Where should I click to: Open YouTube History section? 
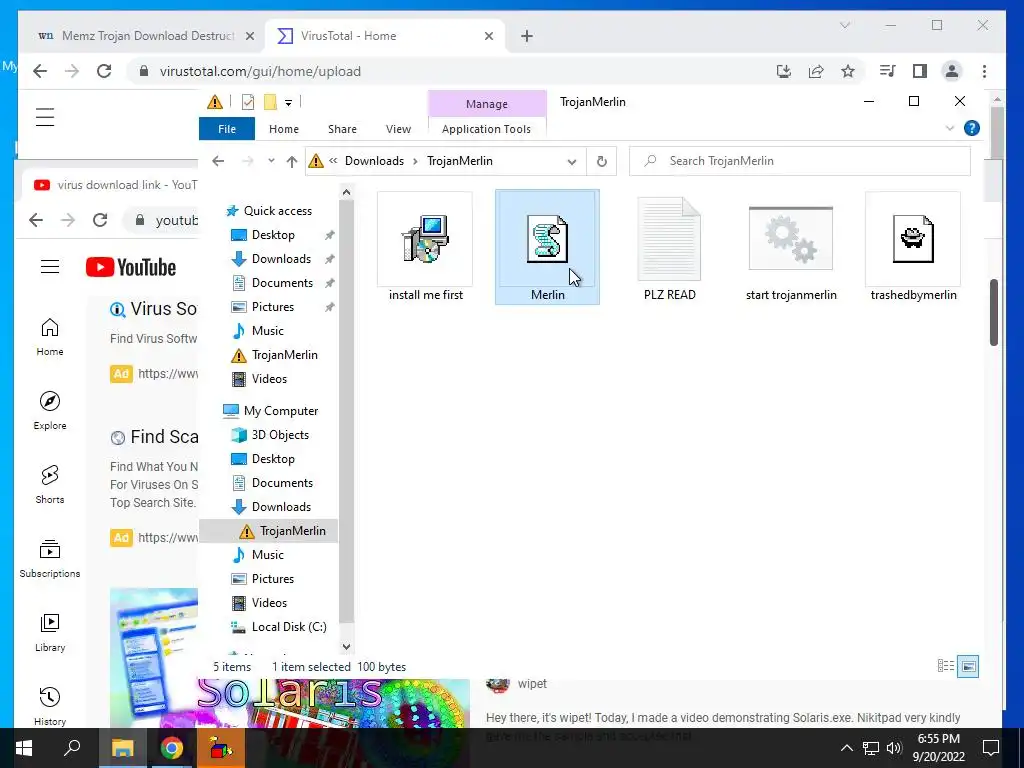50,707
